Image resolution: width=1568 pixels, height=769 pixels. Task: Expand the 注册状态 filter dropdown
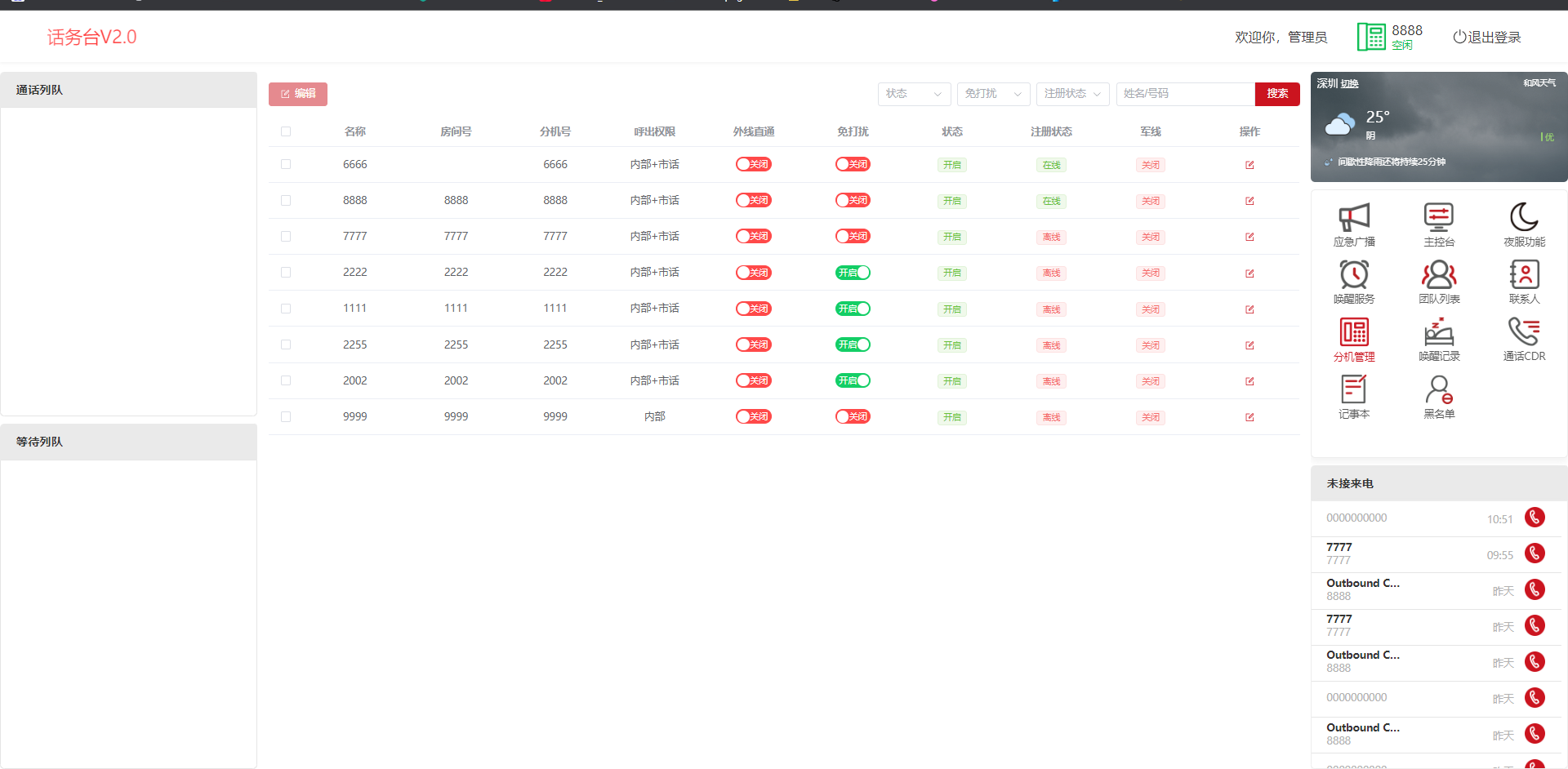pyautogui.click(x=1072, y=94)
